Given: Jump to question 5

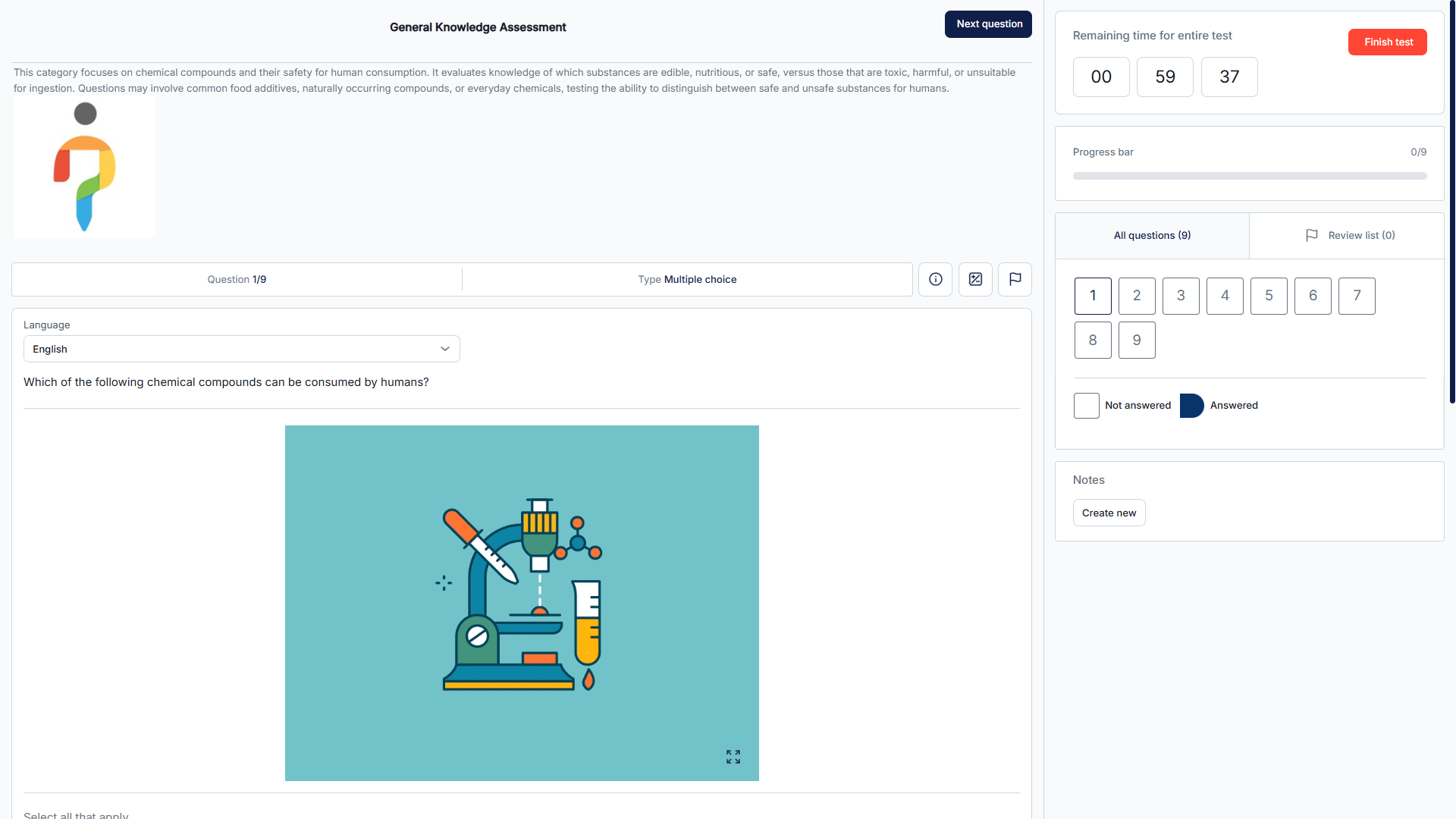Looking at the screenshot, I should pos(1268,296).
